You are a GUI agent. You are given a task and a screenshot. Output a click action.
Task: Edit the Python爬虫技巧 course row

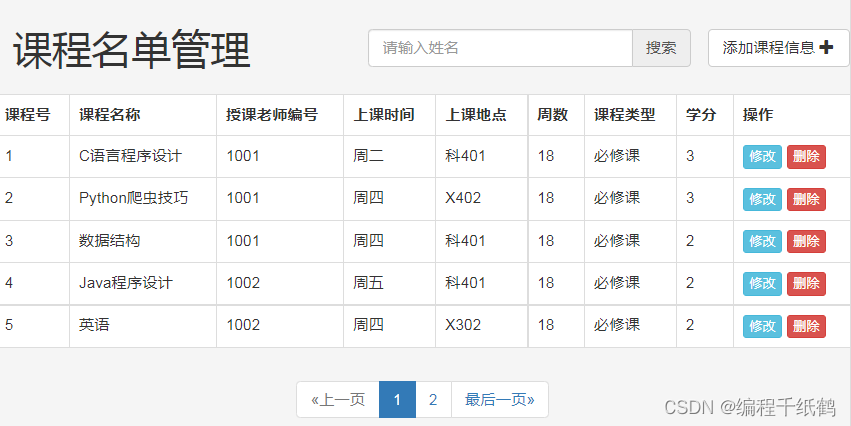coord(762,199)
